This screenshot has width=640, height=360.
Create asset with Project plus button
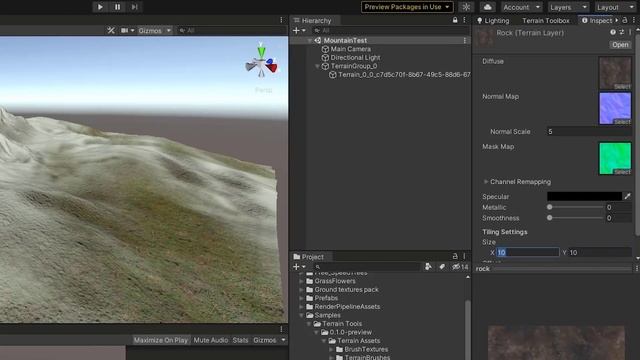tap(299, 267)
